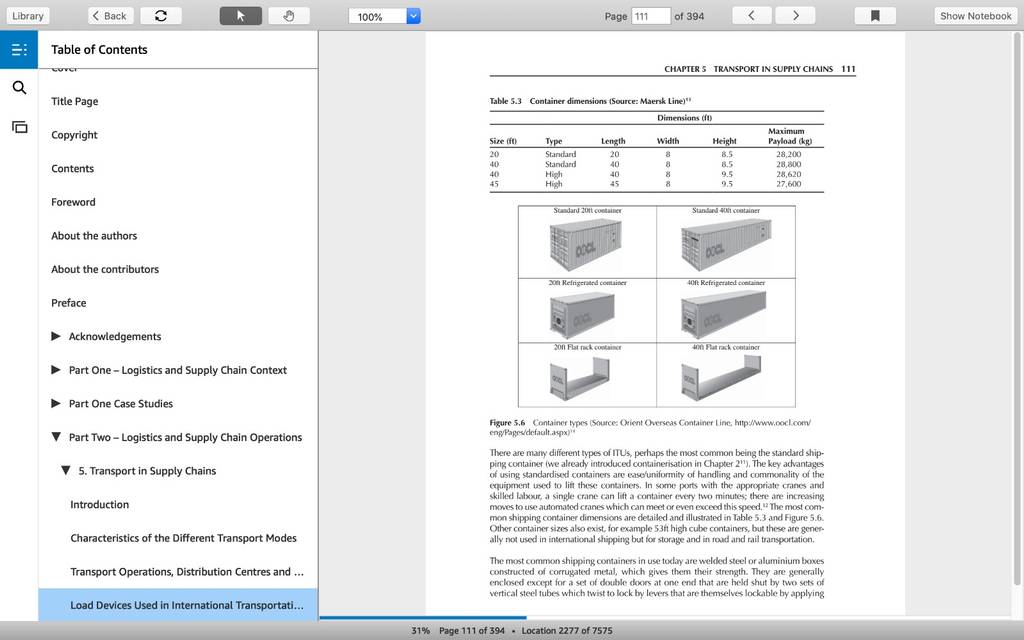Go to previous page arrow

tap(751, 16)
